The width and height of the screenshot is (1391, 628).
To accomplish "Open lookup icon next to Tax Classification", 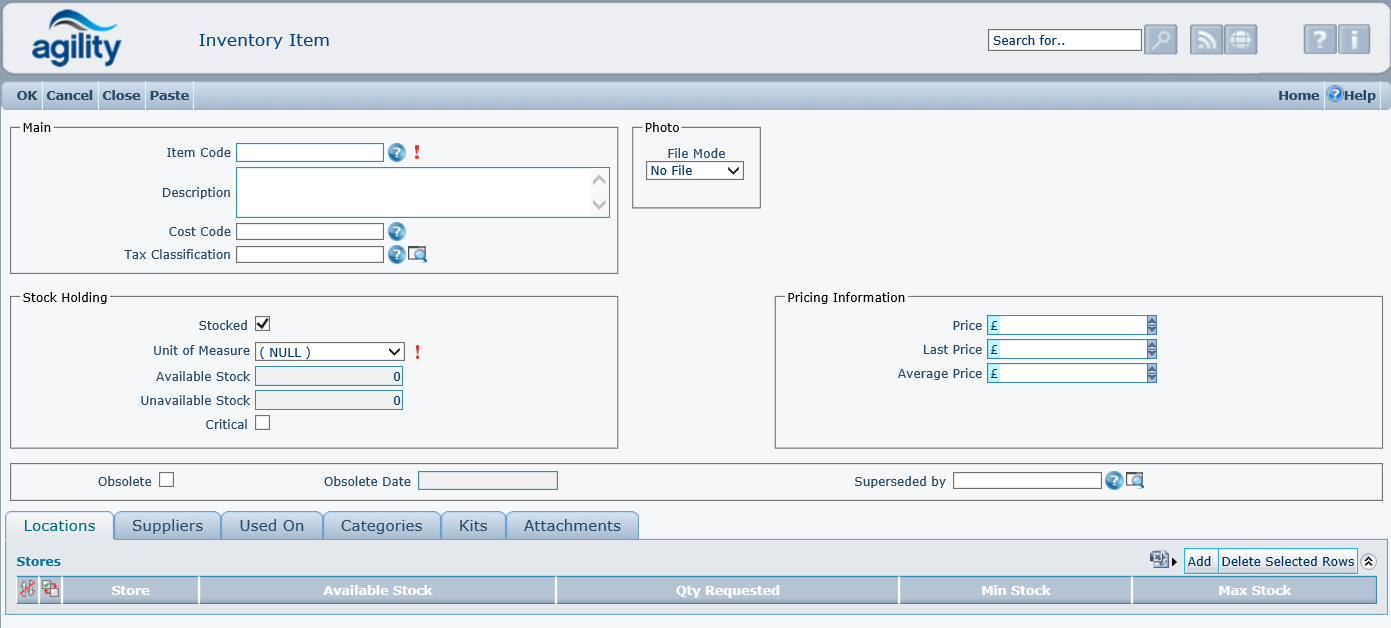I will point(417,255).
